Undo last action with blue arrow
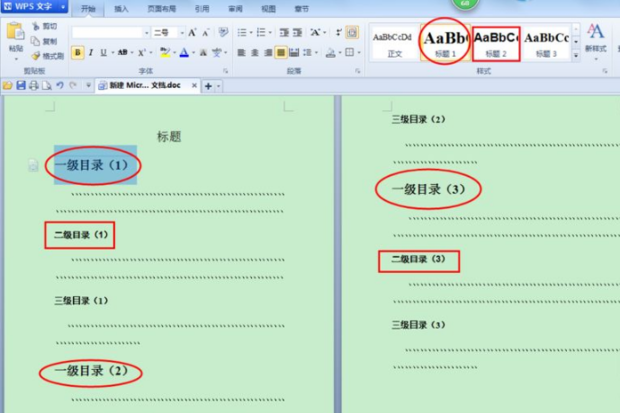 click(x=60, y=85)
